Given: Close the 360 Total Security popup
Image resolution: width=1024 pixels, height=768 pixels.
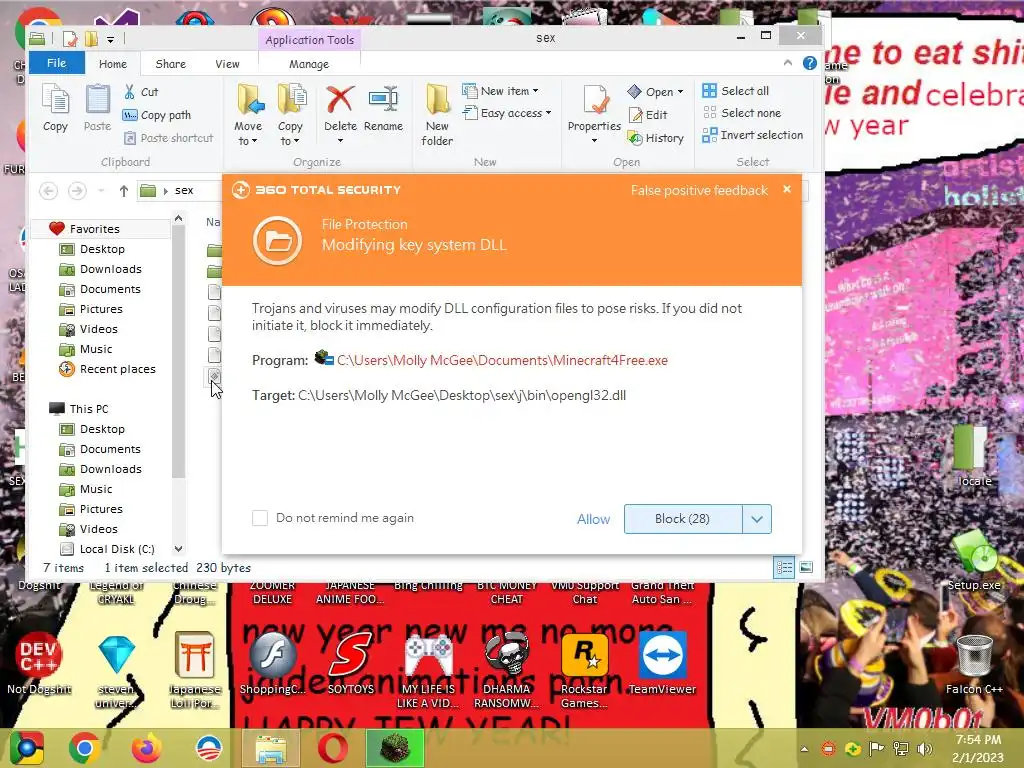Looking at the screenshot, I should 787,189.
